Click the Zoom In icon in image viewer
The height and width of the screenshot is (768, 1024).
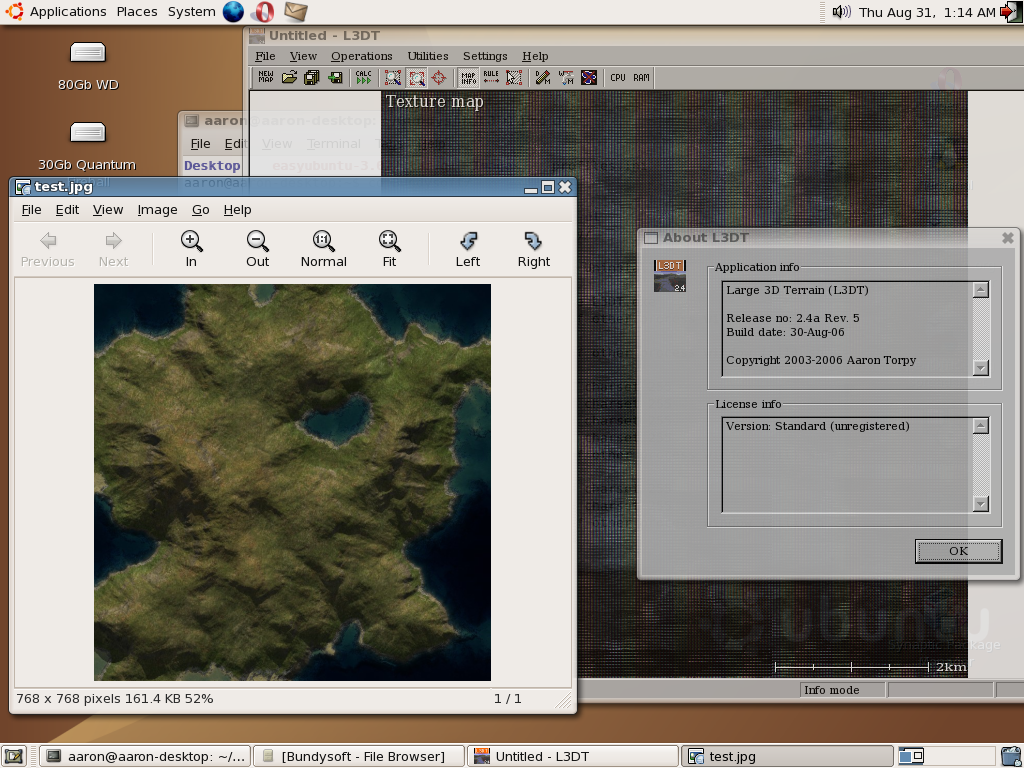click(x=191, y=248)
